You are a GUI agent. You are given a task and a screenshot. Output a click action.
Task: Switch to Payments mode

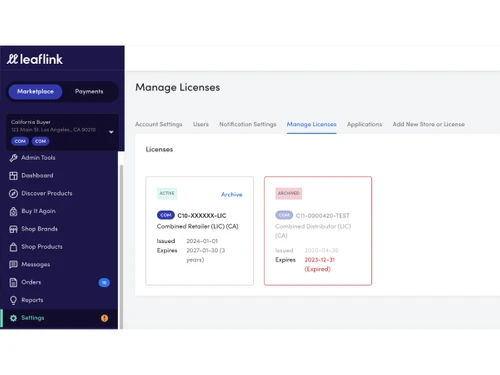89,91
